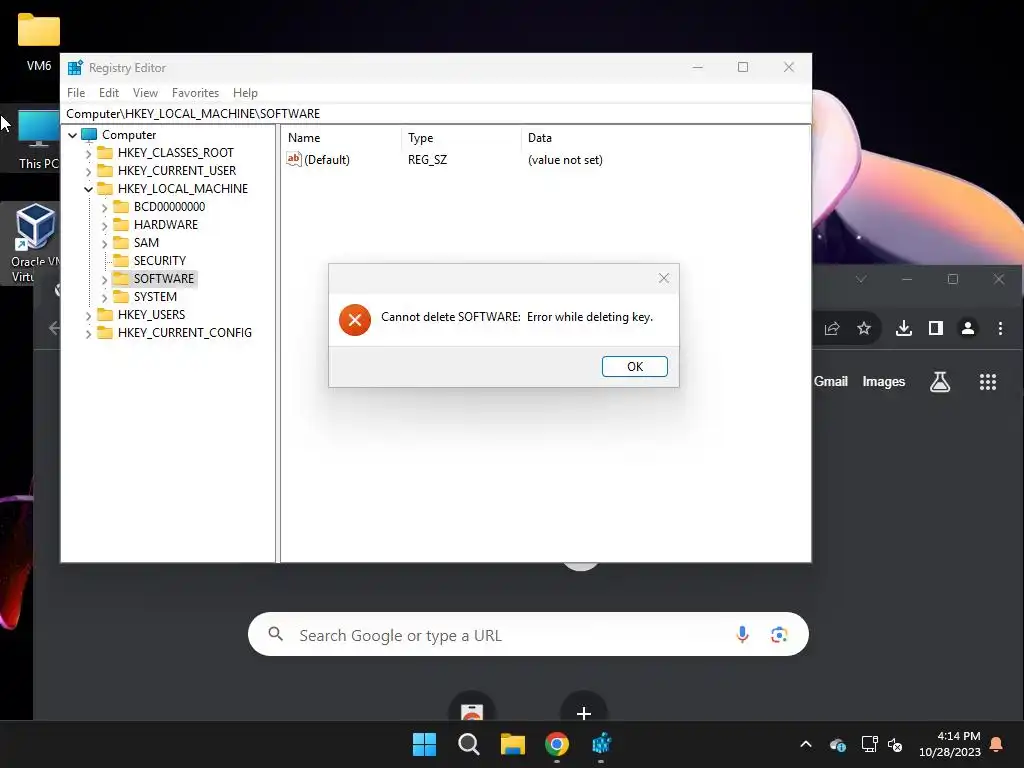Open File Explorer from taskbar
The height and width of the screenshot is (768, 1024).
(x=513, y=744)
